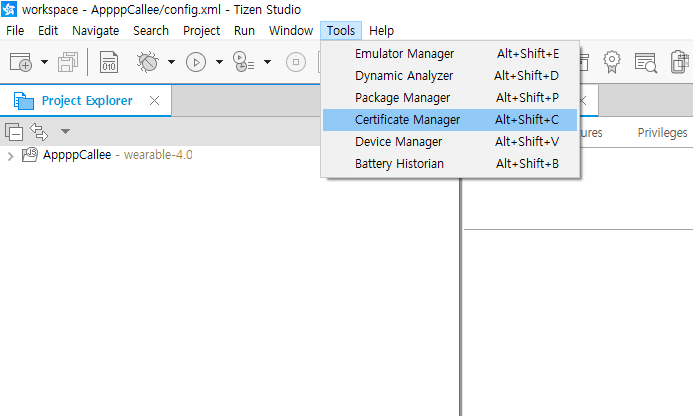Click the Debug bug icon

[148, 62]
